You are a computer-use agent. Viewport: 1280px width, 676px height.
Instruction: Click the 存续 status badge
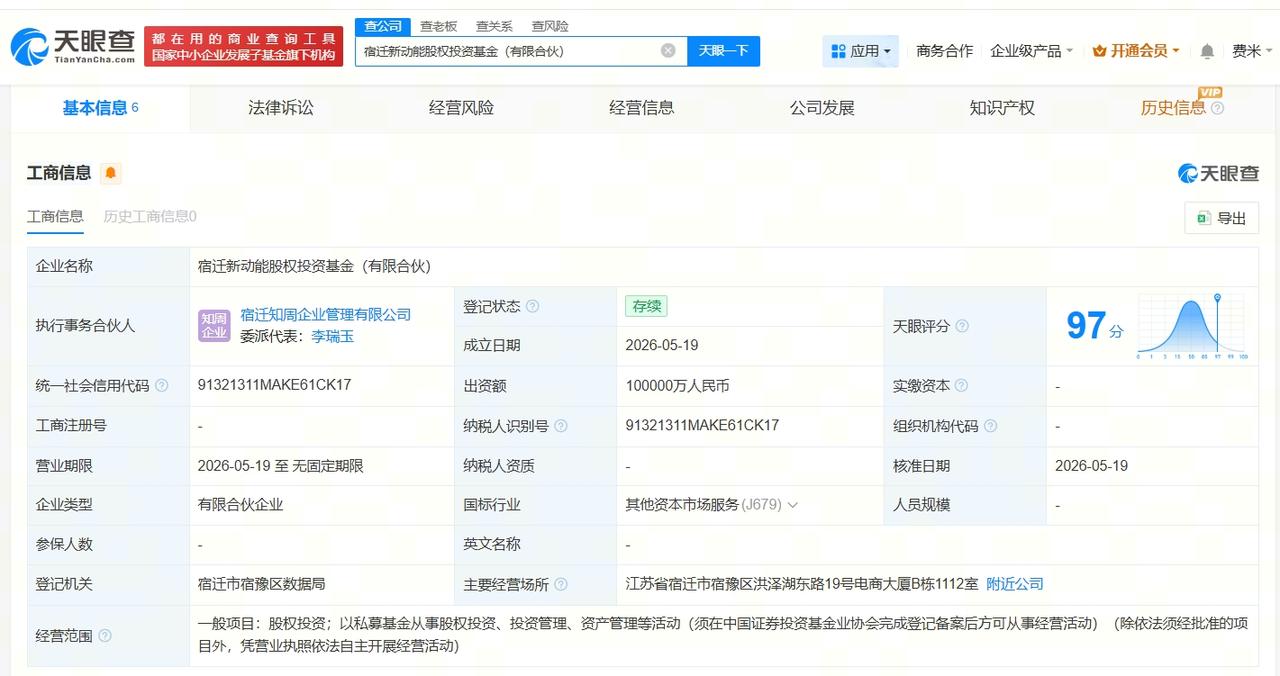[646, 306]
